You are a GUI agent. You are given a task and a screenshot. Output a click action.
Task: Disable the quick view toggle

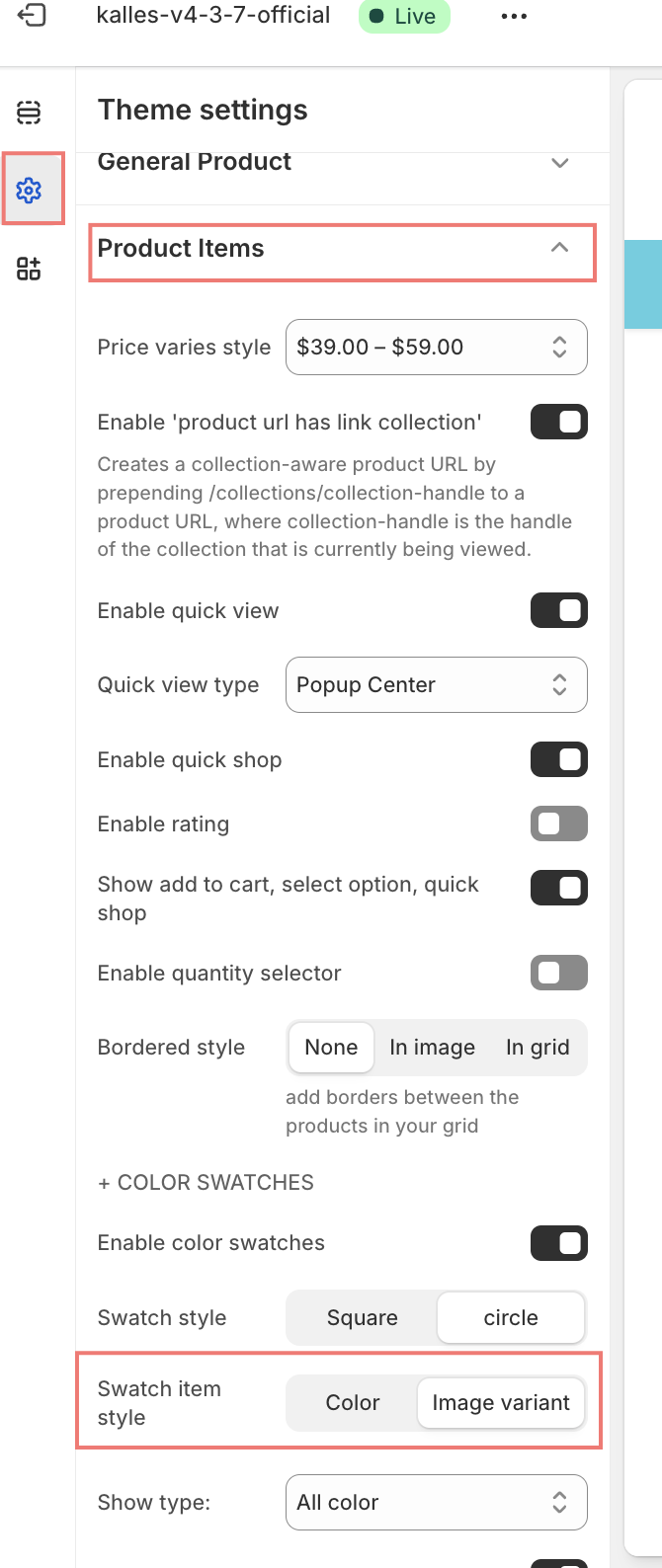pos(559,611)
